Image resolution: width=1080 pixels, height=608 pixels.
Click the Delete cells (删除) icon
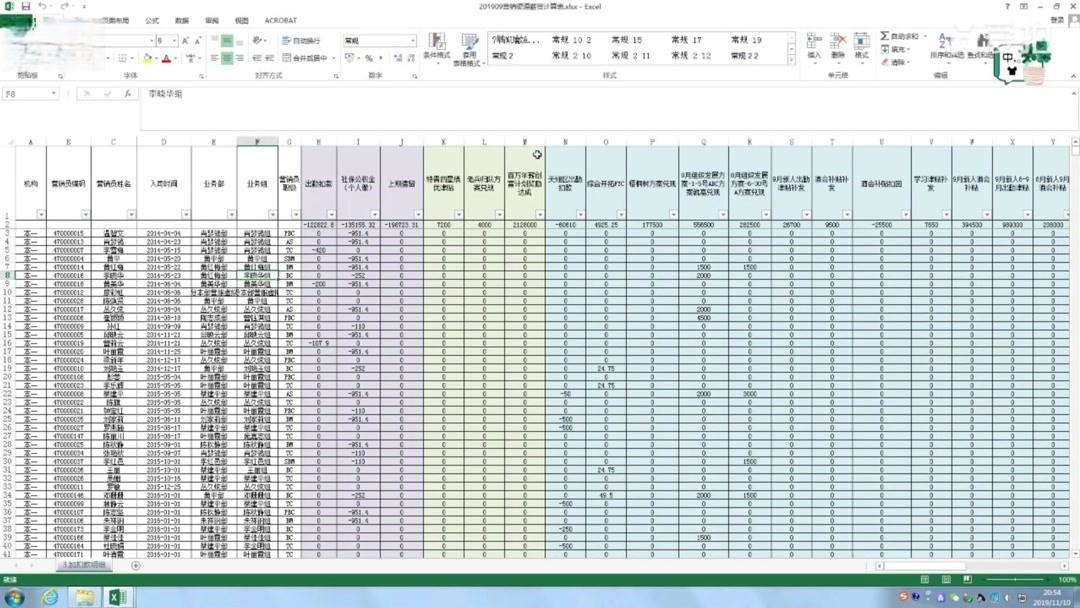coord(838,45)
